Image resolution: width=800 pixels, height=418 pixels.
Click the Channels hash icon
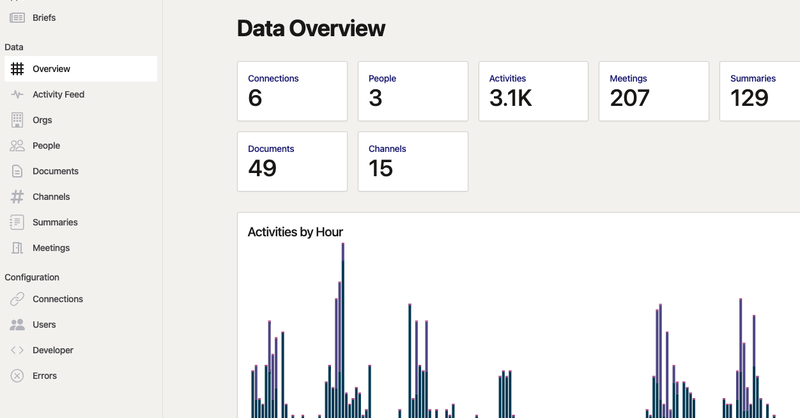[x=17, y=196]
